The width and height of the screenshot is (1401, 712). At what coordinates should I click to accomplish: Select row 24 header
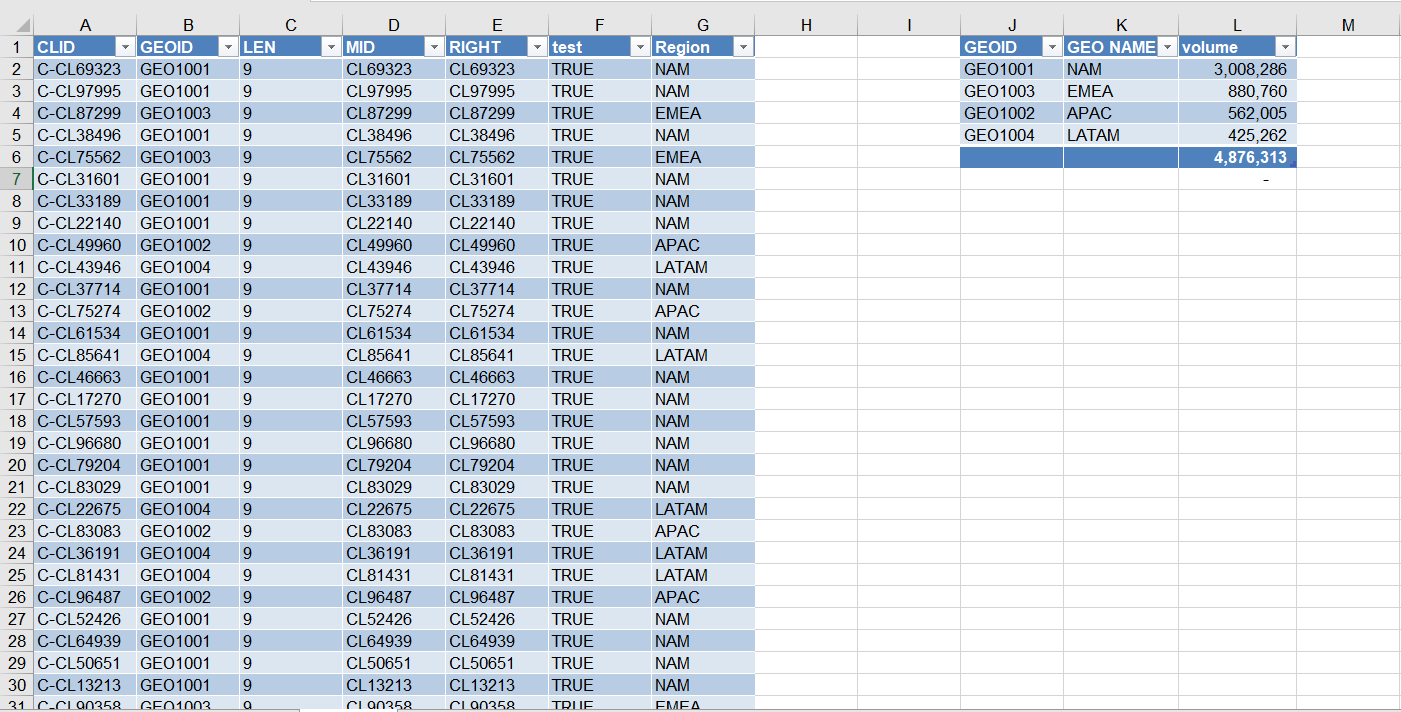[x=16, y=553]
